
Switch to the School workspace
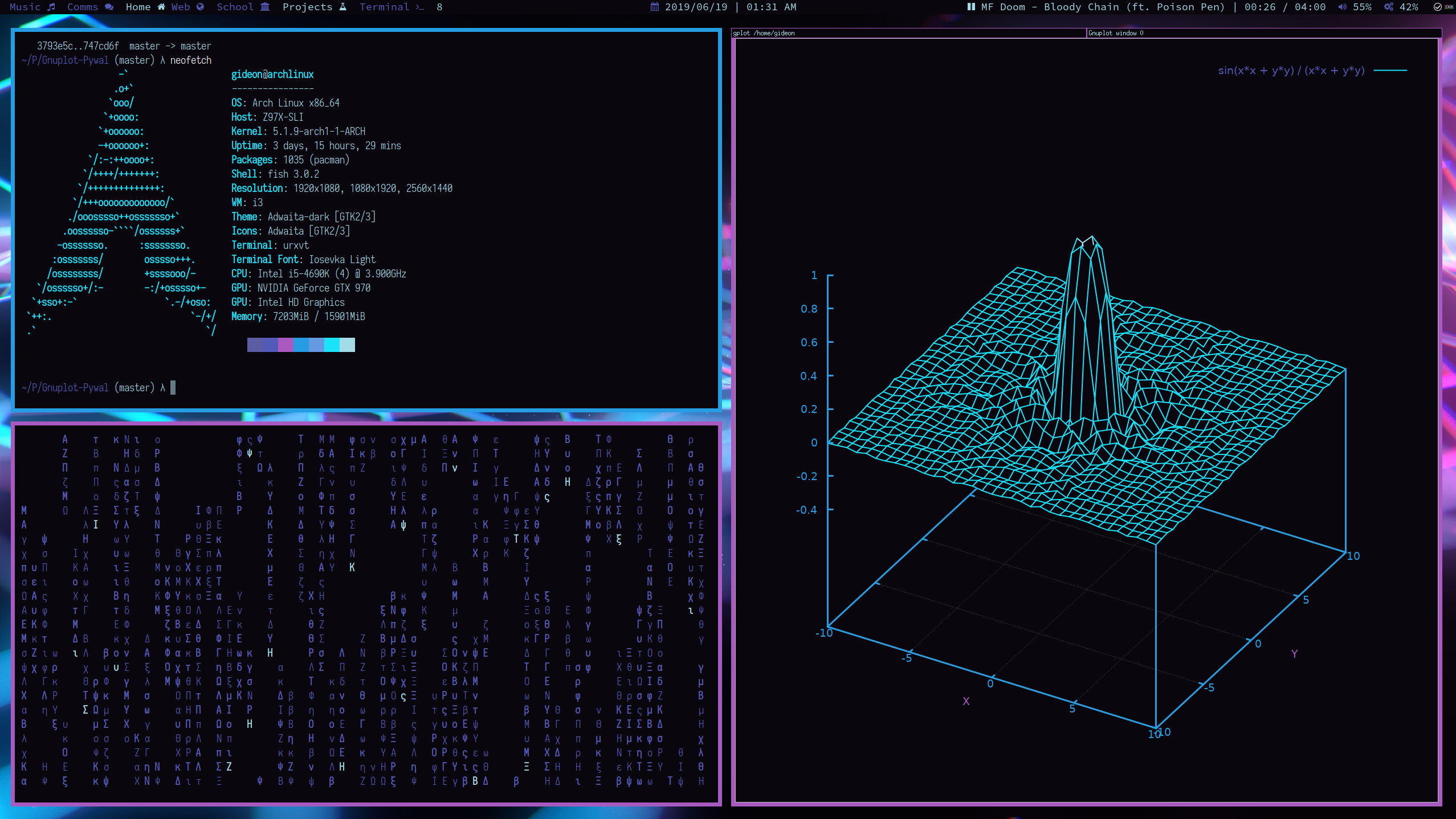coord(243,7)
